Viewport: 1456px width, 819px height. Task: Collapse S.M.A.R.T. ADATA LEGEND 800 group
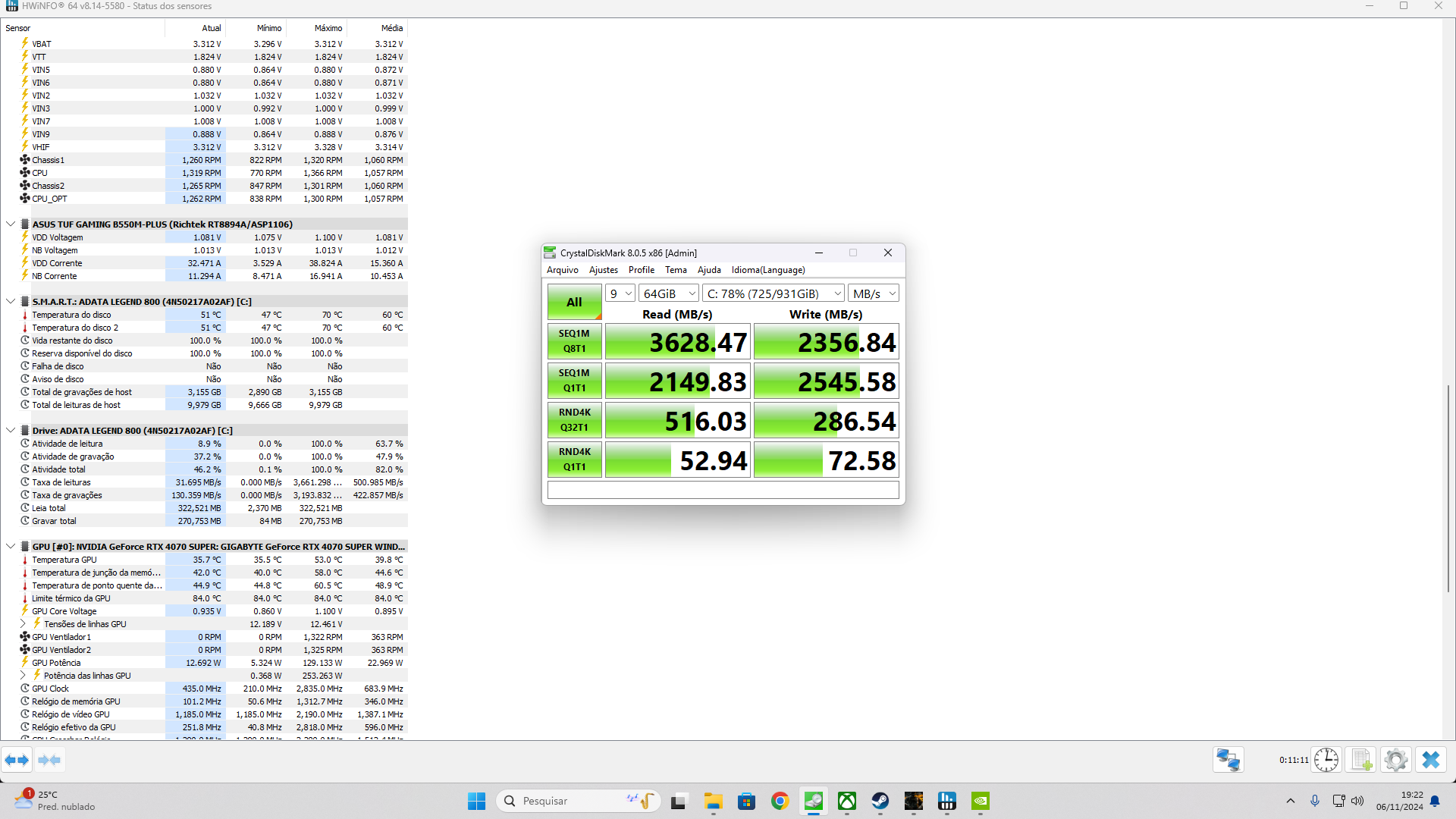[x=11, y=302]
